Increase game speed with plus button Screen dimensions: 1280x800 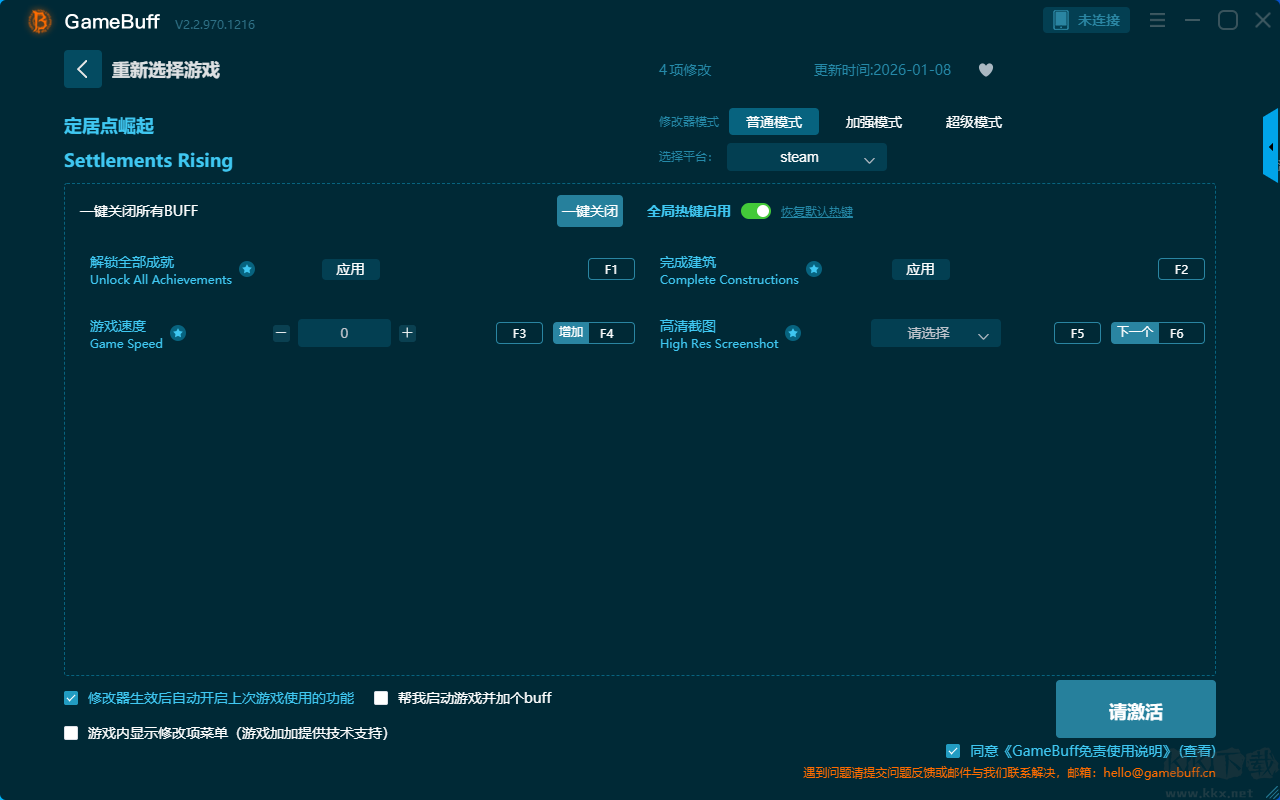[407, 333]
